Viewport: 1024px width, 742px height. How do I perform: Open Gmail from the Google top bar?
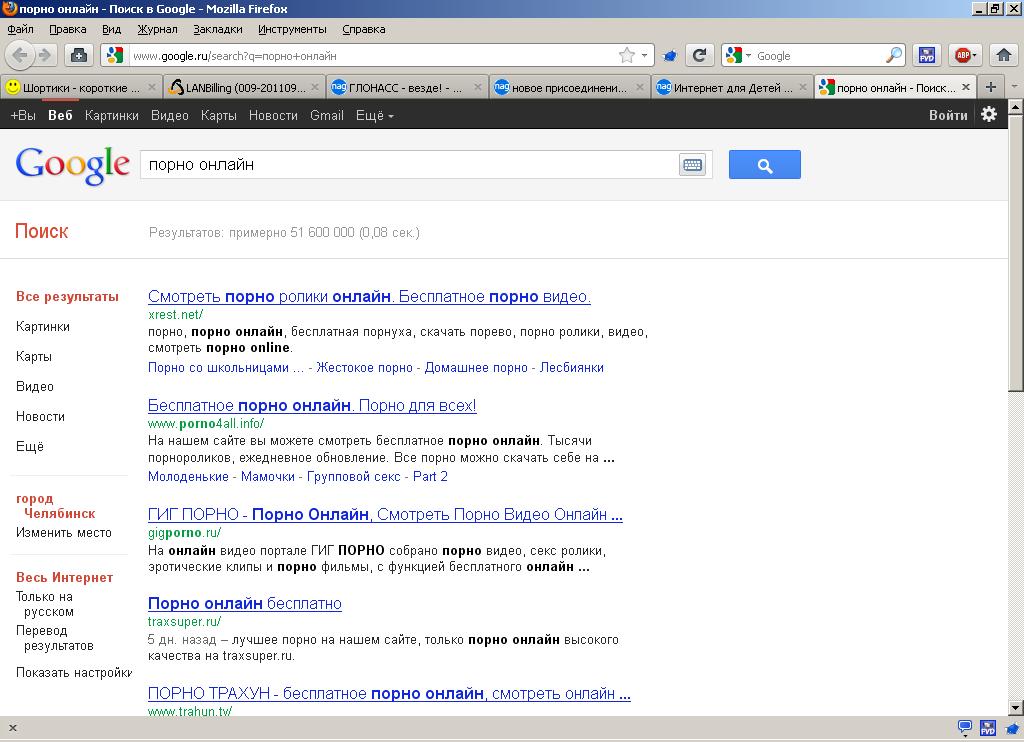click(x=327, y=116)
